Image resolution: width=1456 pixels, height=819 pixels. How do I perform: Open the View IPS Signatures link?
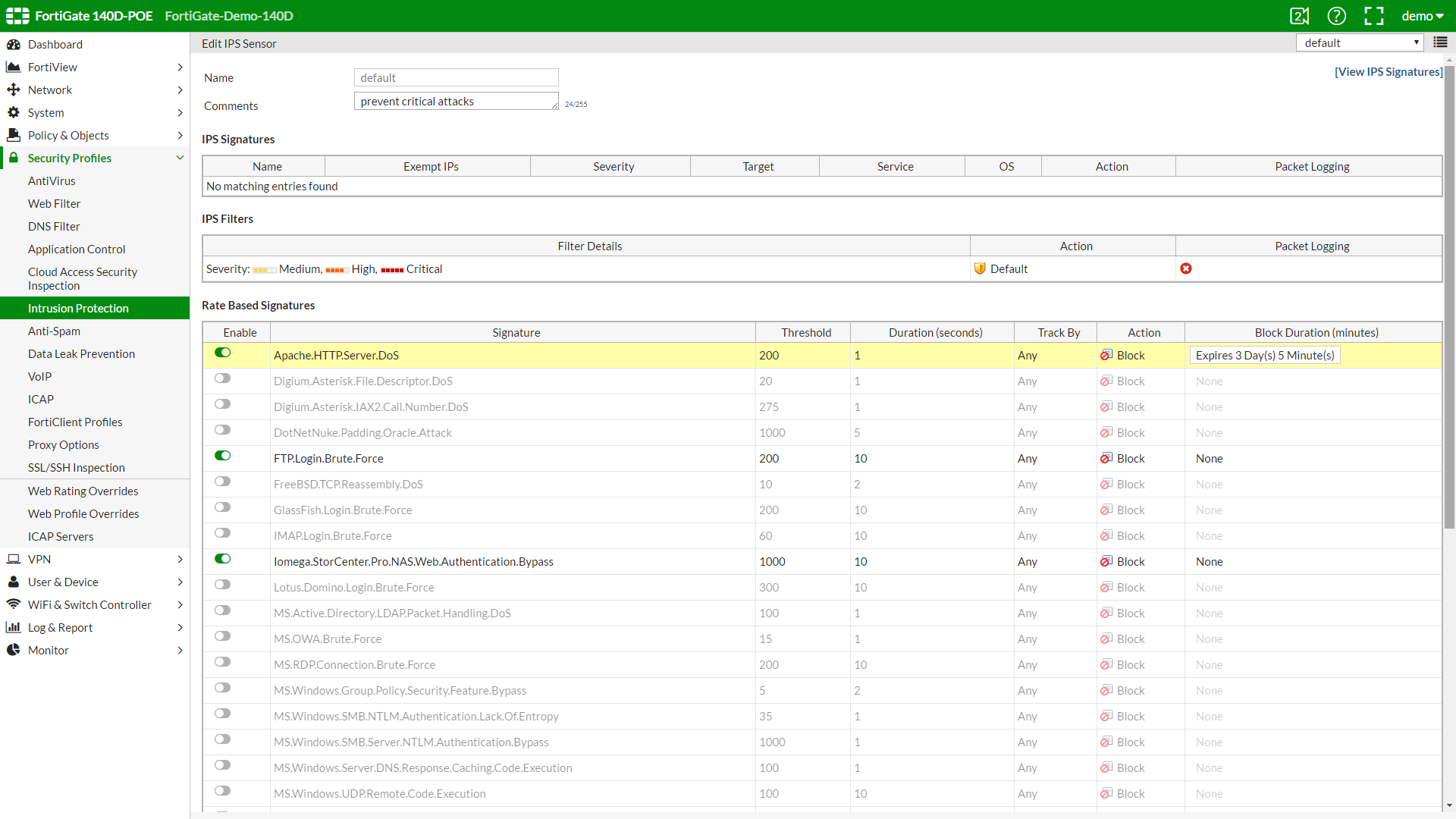click(1388, 71)
